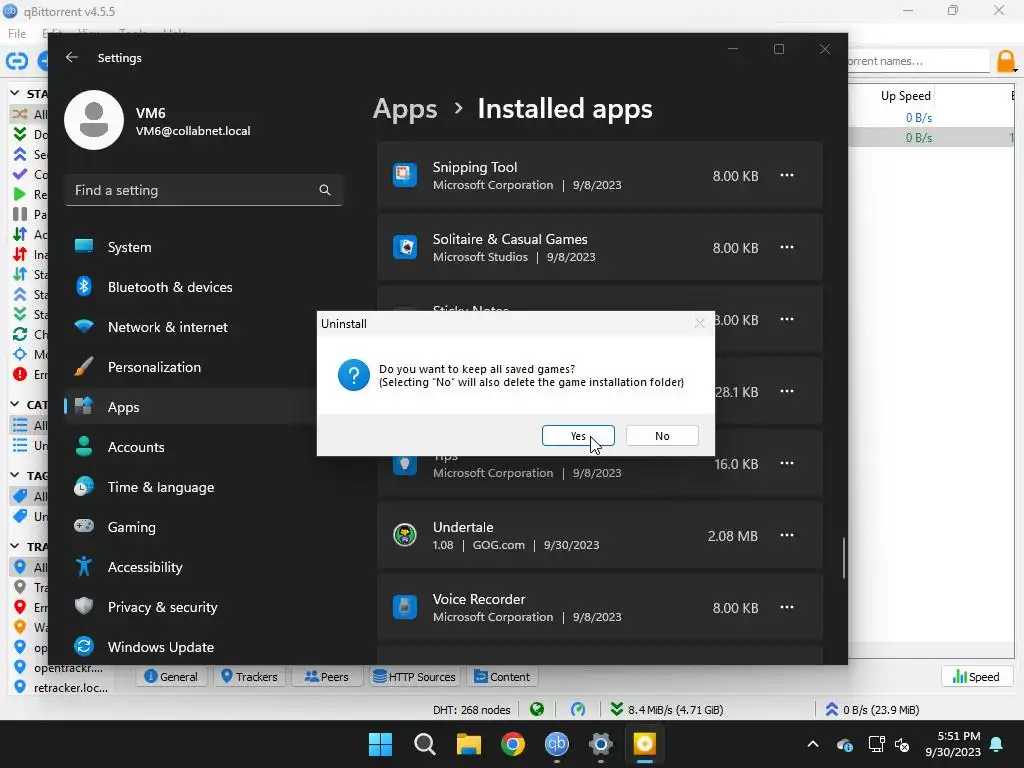Collapse the TRACKERS section in qBittorrent

point(15,546)
